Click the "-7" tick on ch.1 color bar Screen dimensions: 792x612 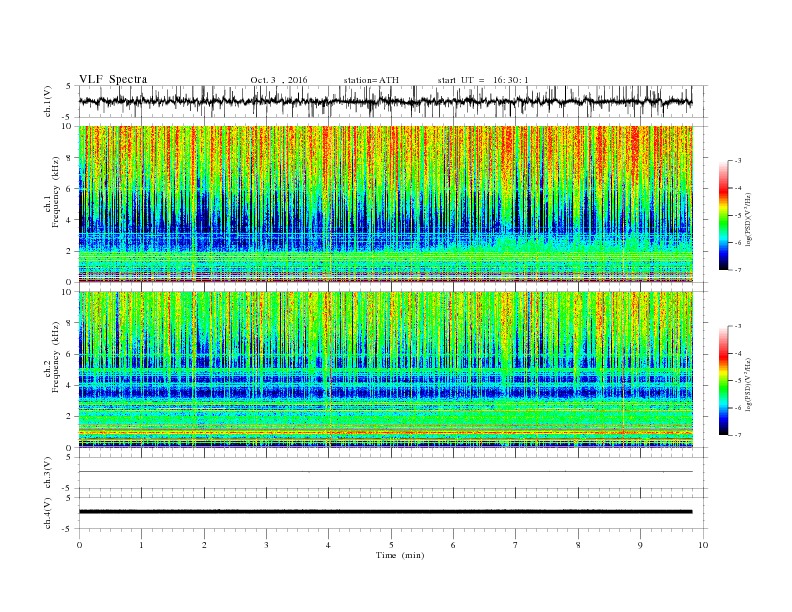738,270
